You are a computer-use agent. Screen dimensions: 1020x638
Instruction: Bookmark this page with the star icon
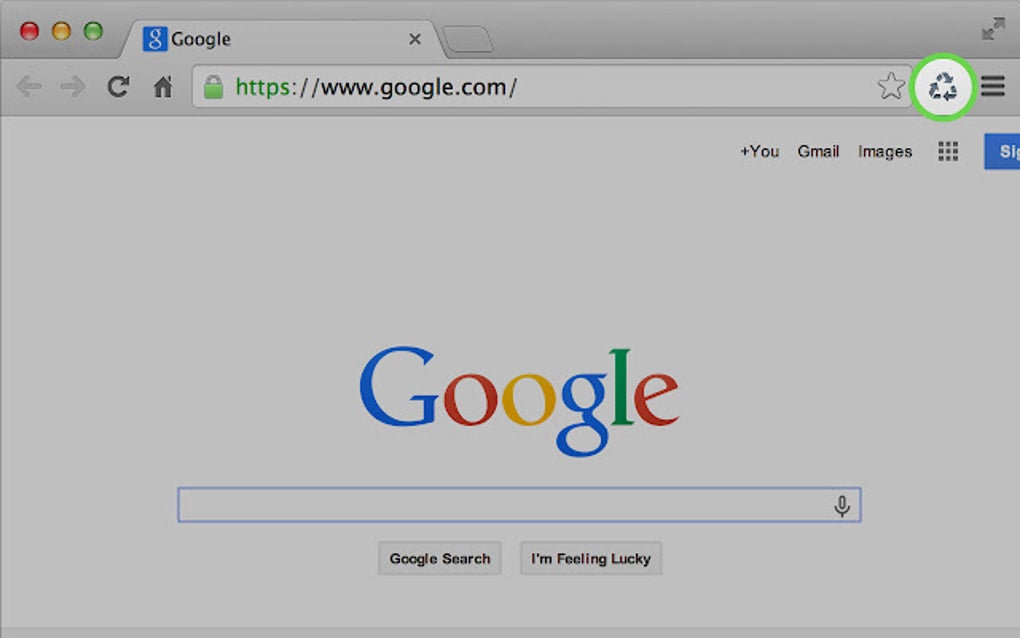891,86
